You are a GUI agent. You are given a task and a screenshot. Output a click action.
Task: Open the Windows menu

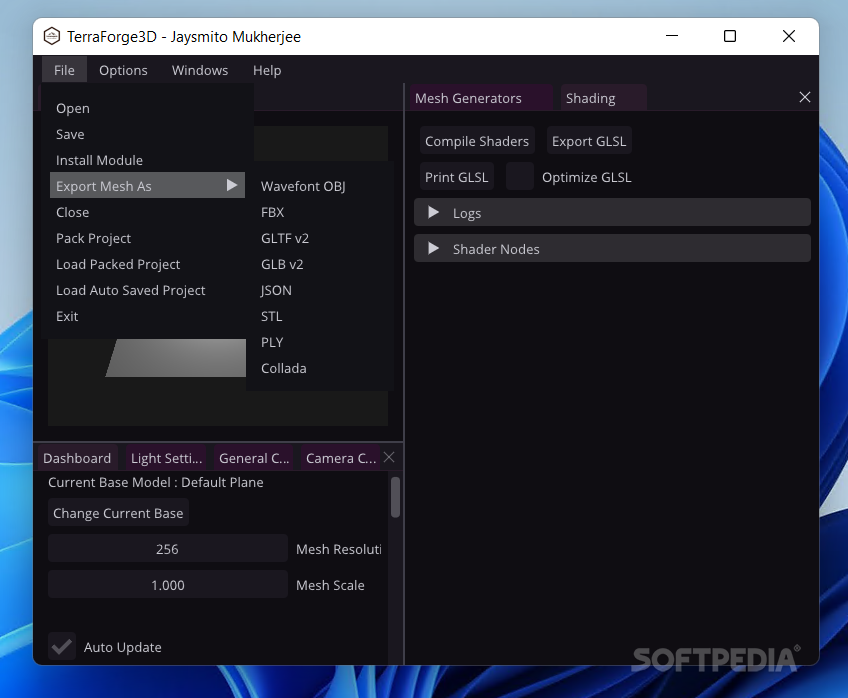(200, 70)
